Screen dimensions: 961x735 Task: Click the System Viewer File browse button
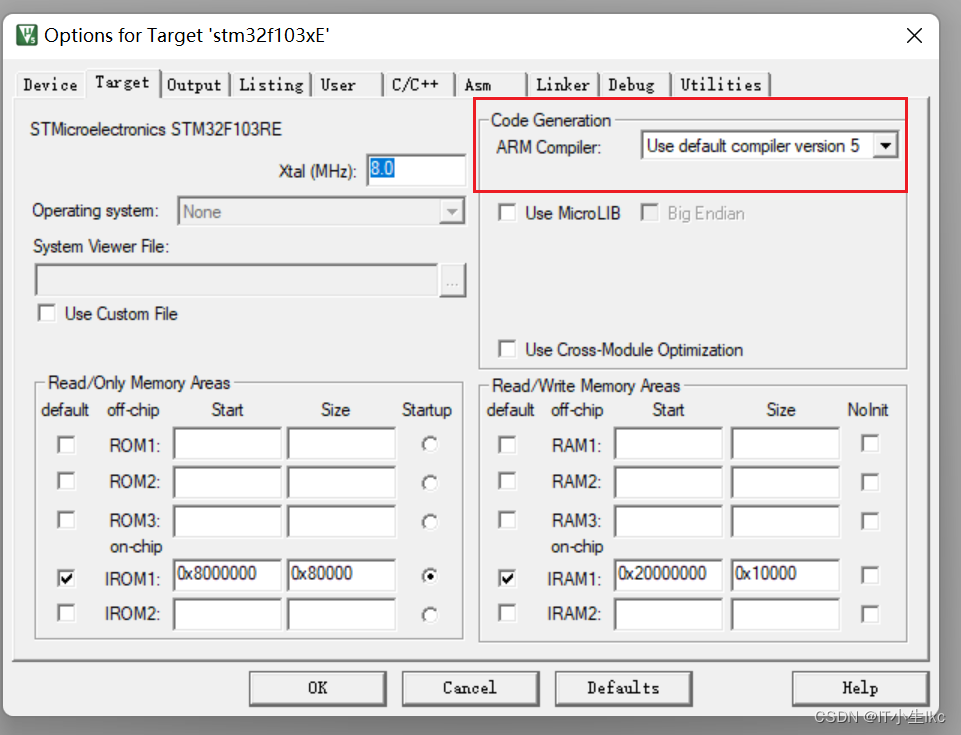(452, 280)
